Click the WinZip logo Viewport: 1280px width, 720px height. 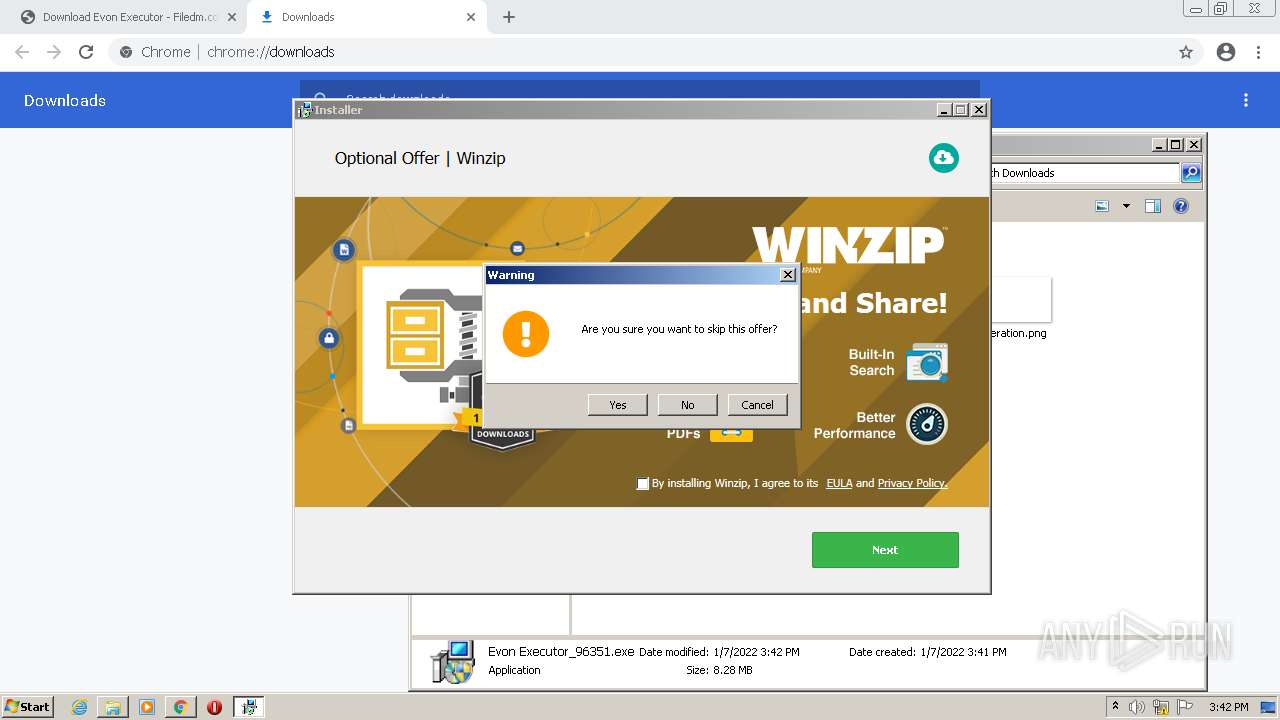pos(848,245)
